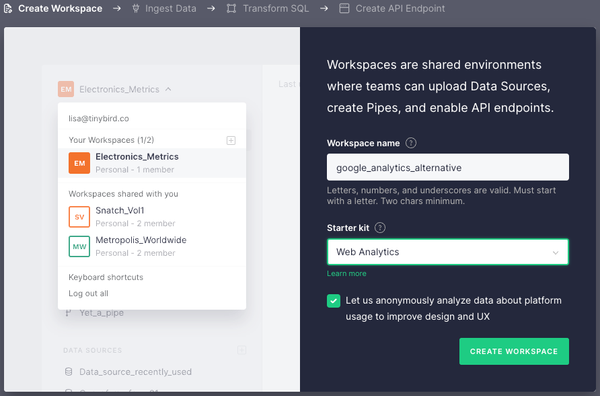The image size is (600, 396).
Task: Switch to Snatch_Vol1 workspace
Action: (x=152, y=217)
